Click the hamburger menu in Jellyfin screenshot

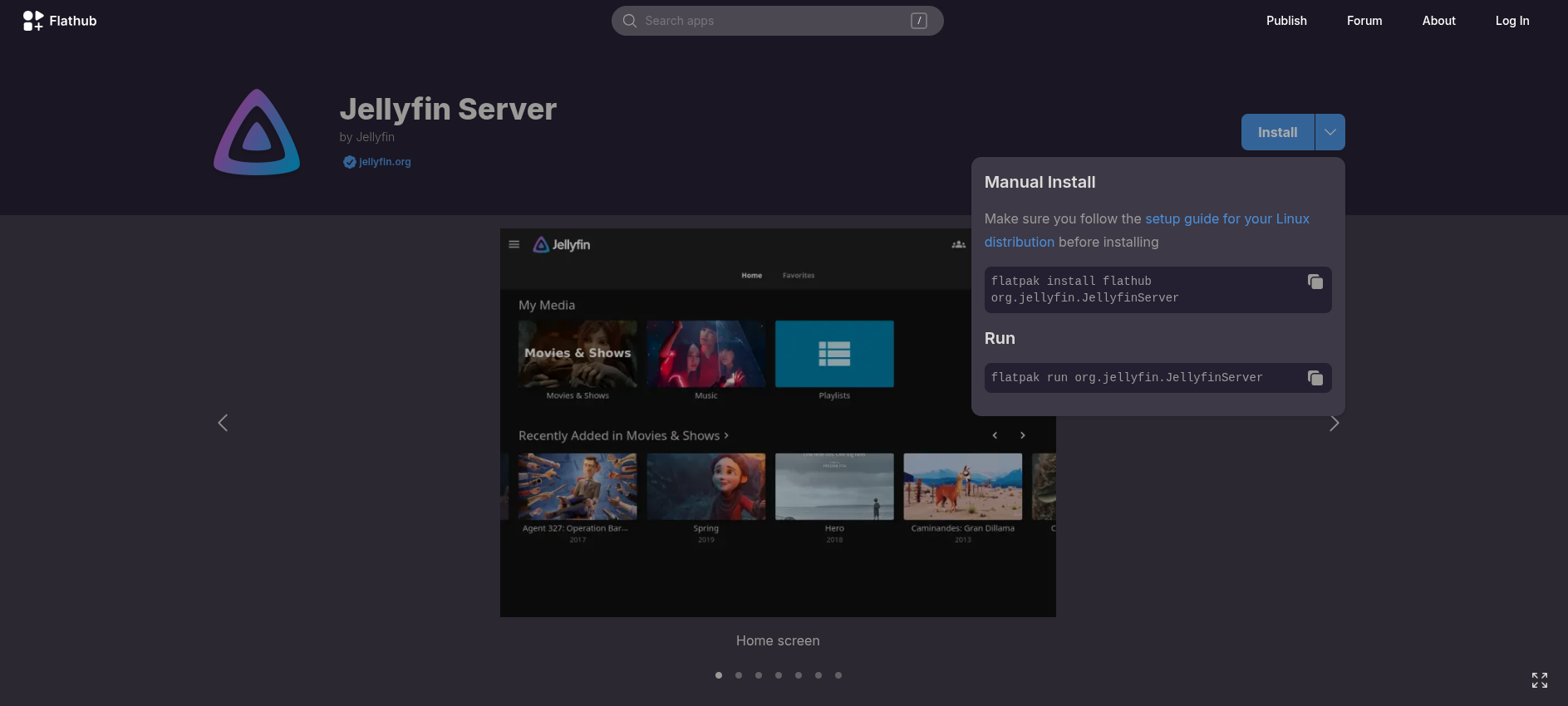514,244
